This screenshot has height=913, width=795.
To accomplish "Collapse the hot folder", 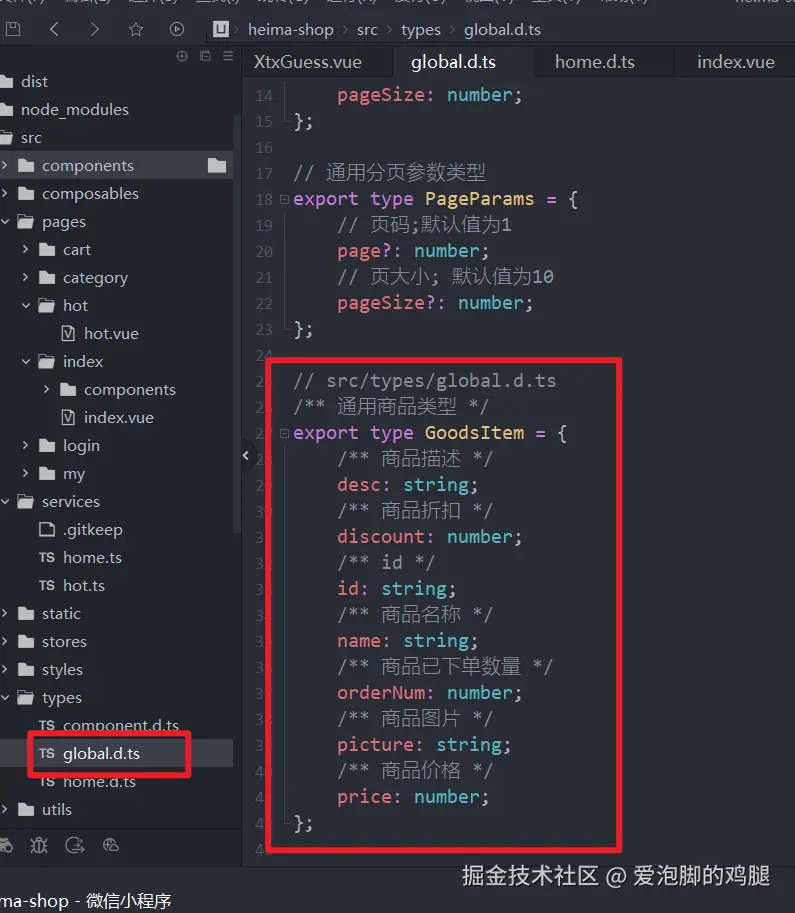I will 26,305.
